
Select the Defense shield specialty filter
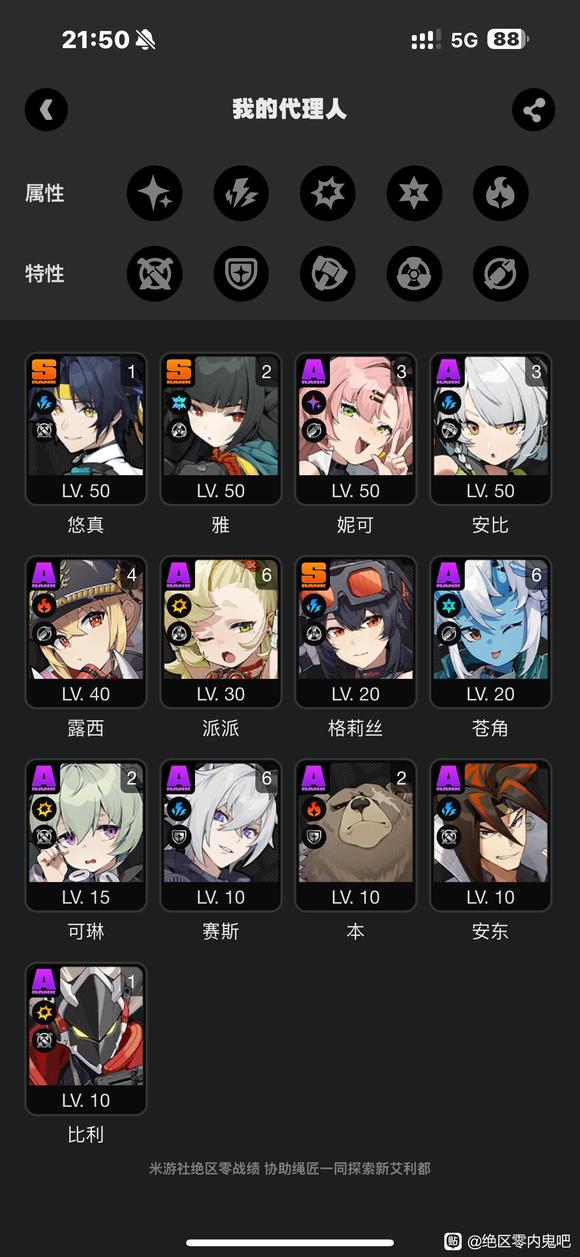click(241, 274)
